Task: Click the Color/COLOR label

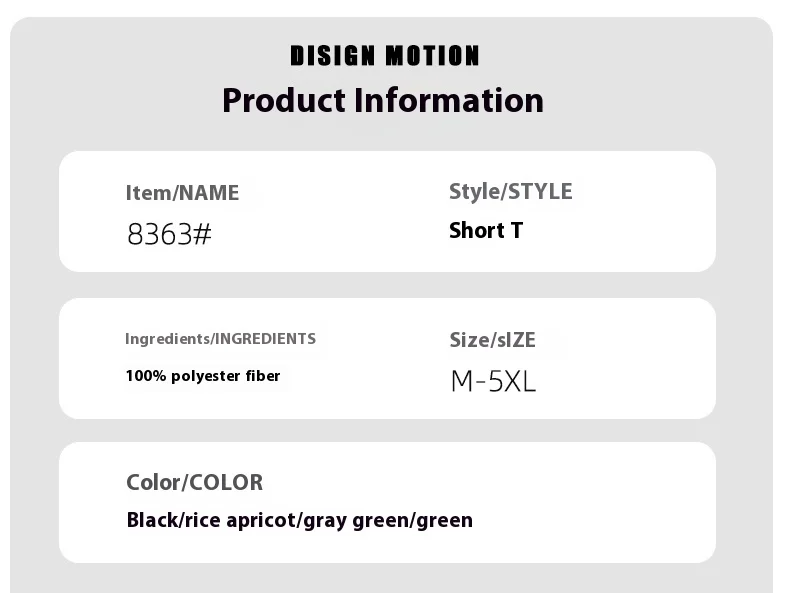Action: pyautogui.click(x=194, y=482)
